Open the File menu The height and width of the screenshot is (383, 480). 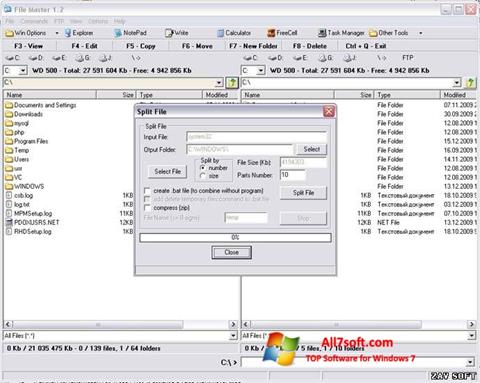click(9, 21)
